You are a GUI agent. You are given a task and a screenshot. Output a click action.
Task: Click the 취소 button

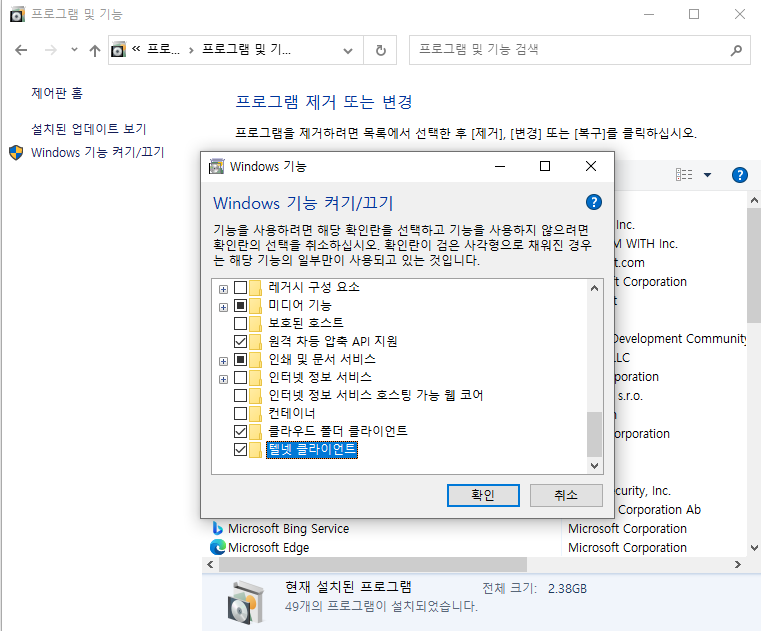pyautogui.click(x=566, y=495)
